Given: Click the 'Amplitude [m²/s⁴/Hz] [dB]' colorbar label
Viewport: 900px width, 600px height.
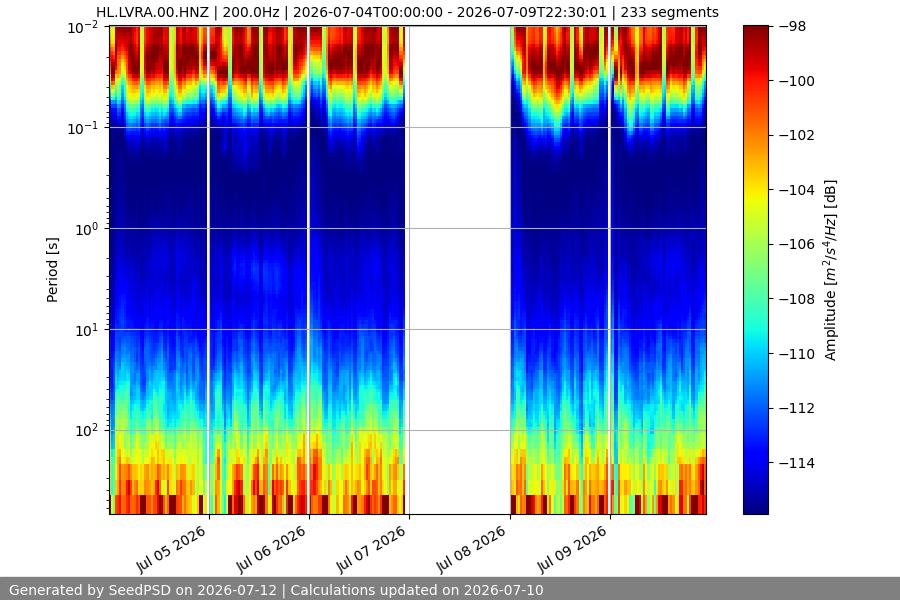Looking at the screenshot, I should [x=831, y=270].
